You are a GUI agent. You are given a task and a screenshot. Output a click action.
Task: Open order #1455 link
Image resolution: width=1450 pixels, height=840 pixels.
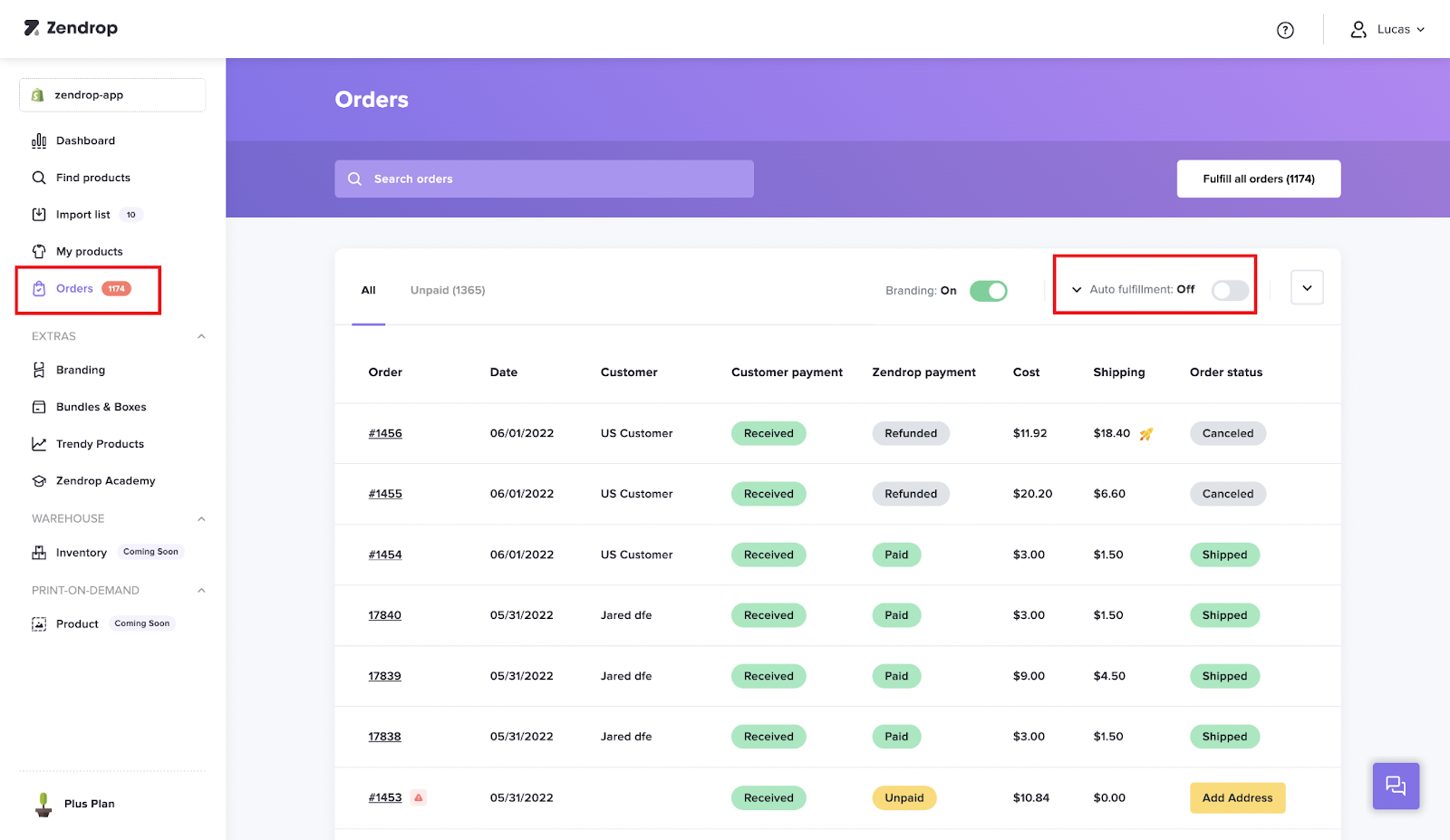[385, 494]
